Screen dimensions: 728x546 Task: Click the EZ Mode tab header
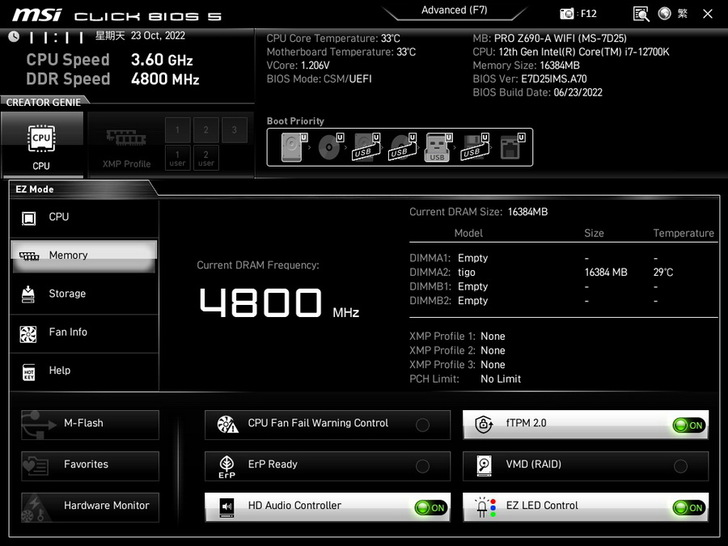[35, 189]
